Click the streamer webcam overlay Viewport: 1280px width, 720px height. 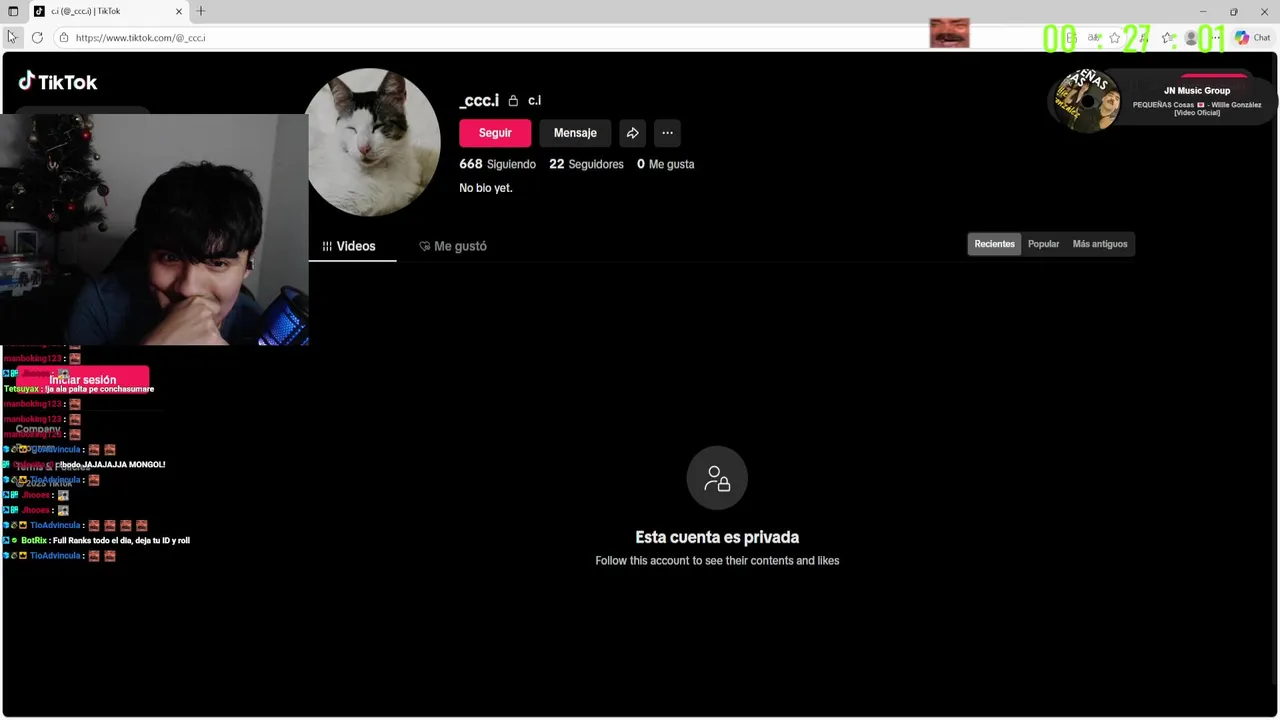[x=154, y=229]
